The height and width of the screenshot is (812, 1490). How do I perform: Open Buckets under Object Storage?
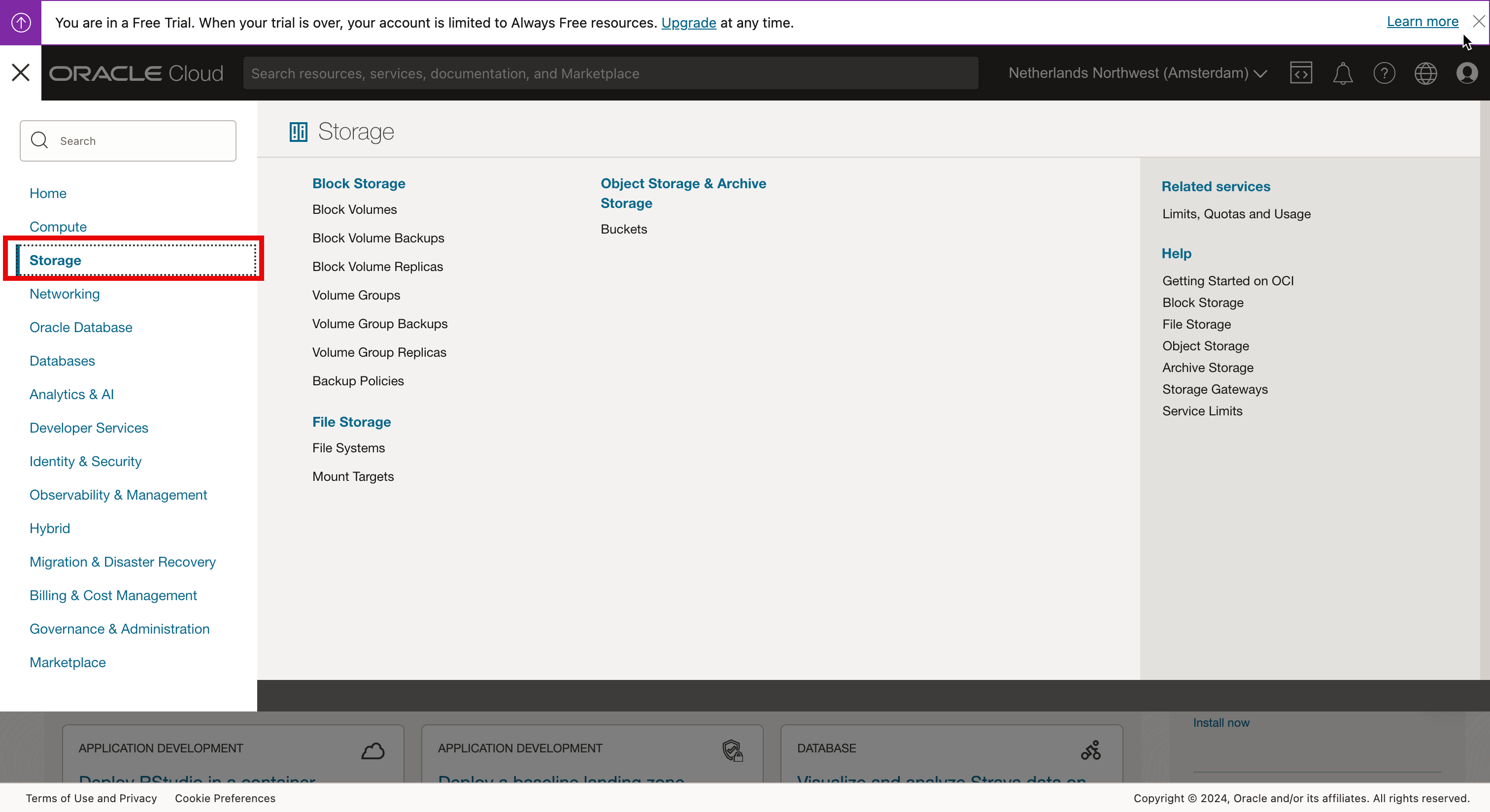coord(623,229)
